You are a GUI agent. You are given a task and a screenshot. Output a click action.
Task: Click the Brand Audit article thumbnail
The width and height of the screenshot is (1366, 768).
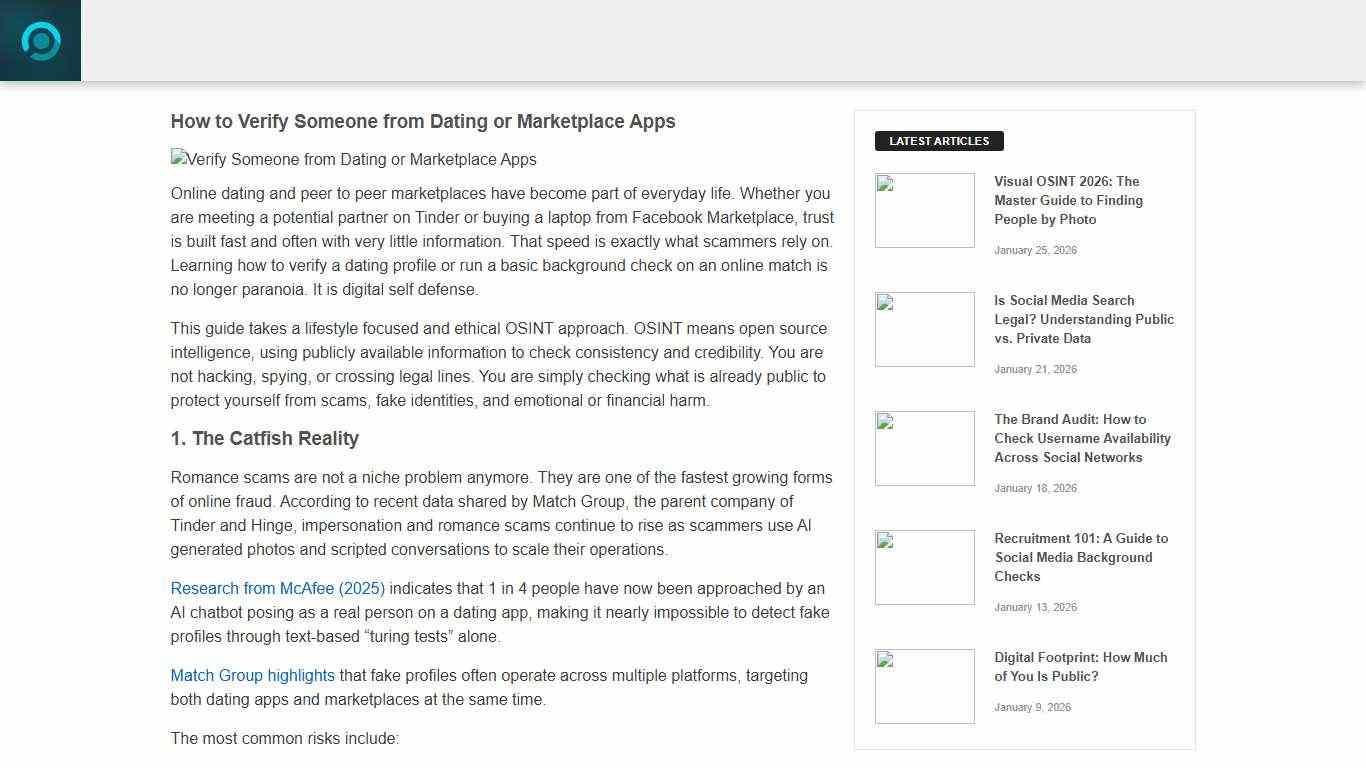click(x=924, y=448)
